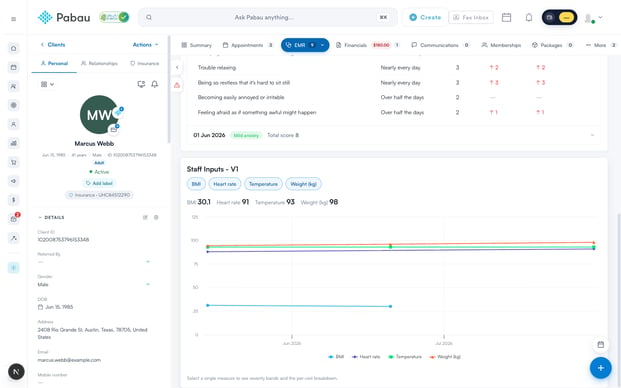Screen dimensions: 621x388
Task: Open the Gender dropdown arrow
Action: pos(148,284)
